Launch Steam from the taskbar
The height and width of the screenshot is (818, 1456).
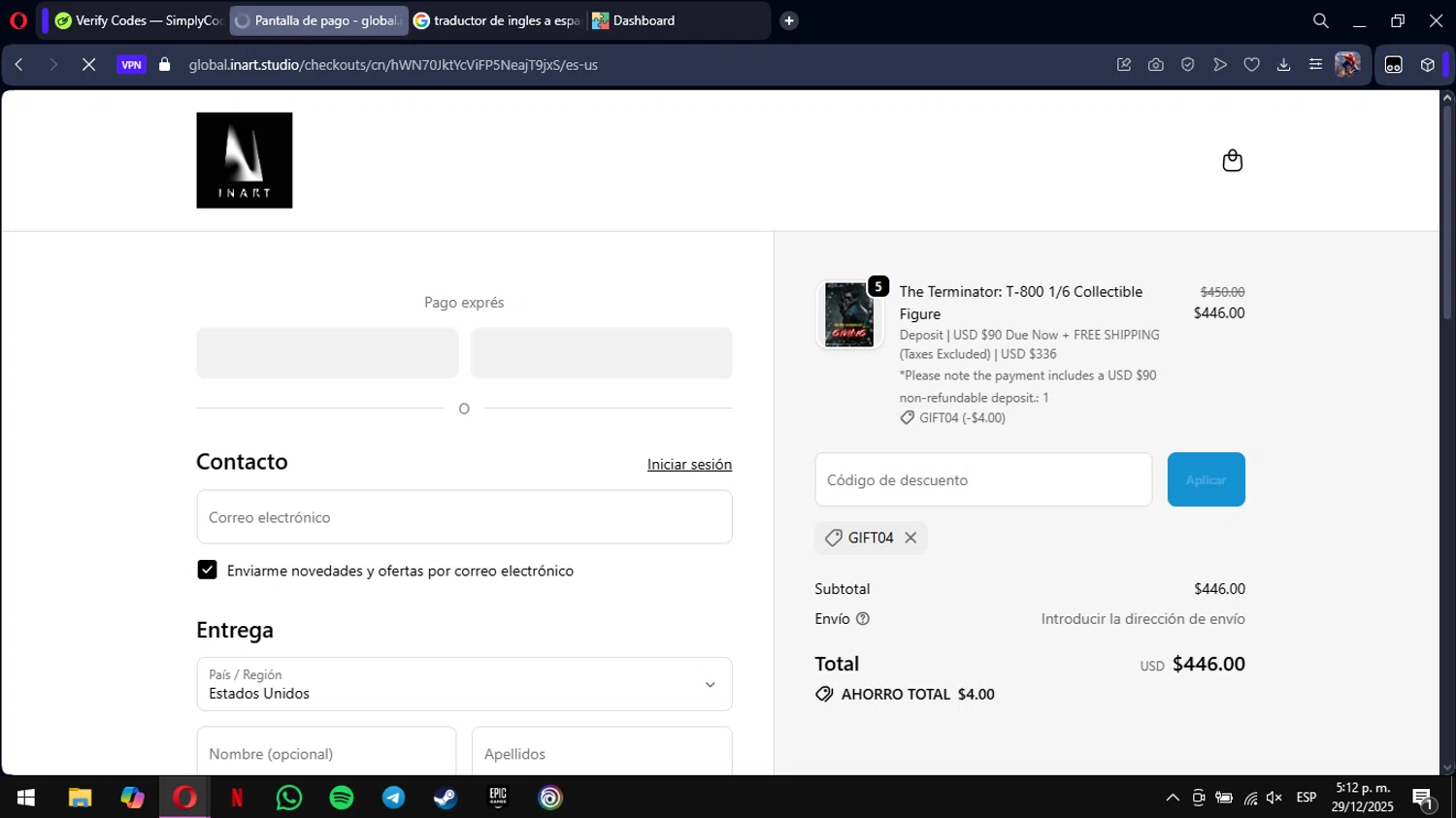pyautogui.click(x=446, y=798)
